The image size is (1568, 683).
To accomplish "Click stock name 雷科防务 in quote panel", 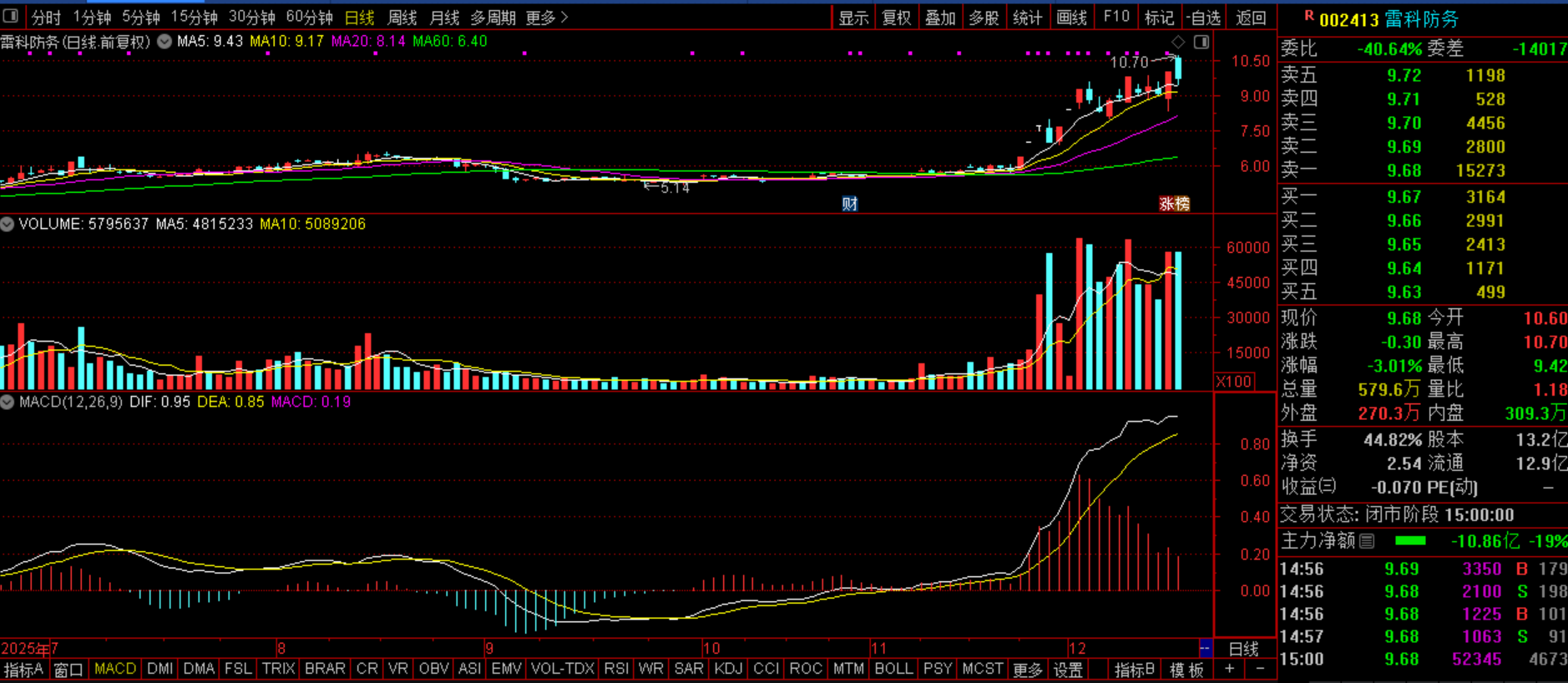I will pyautogui.click(x=1422, y=18).
